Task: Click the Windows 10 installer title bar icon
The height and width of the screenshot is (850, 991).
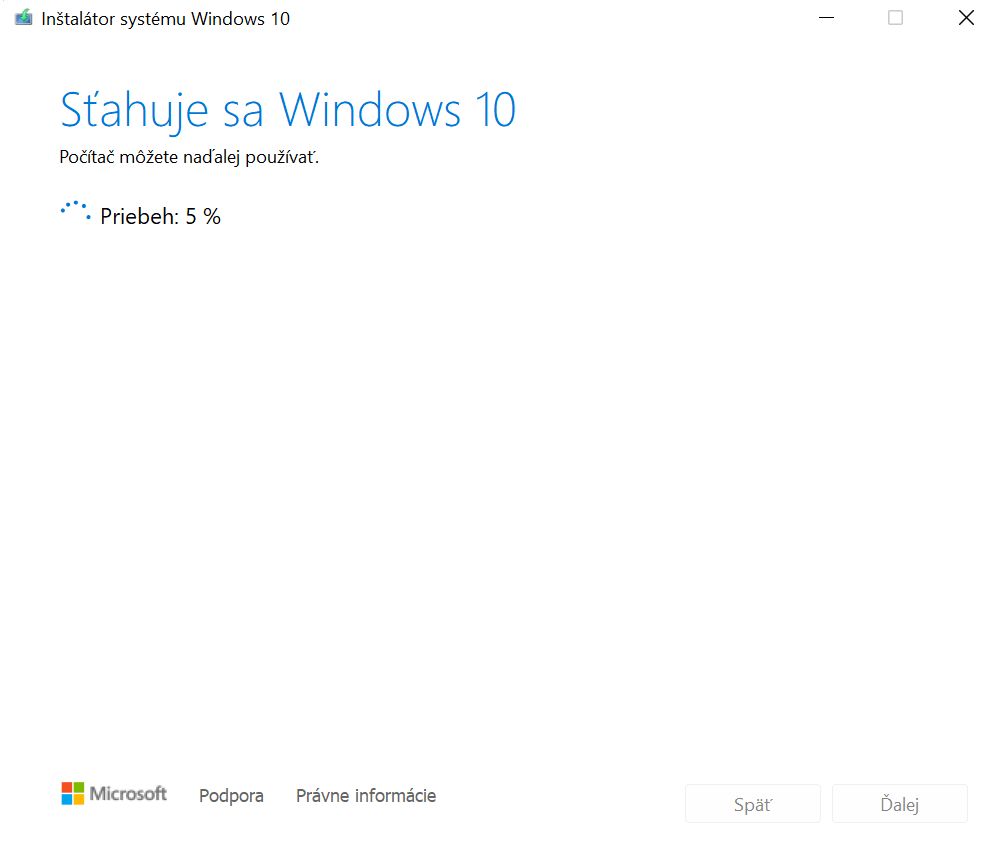Action: [23, 18]
